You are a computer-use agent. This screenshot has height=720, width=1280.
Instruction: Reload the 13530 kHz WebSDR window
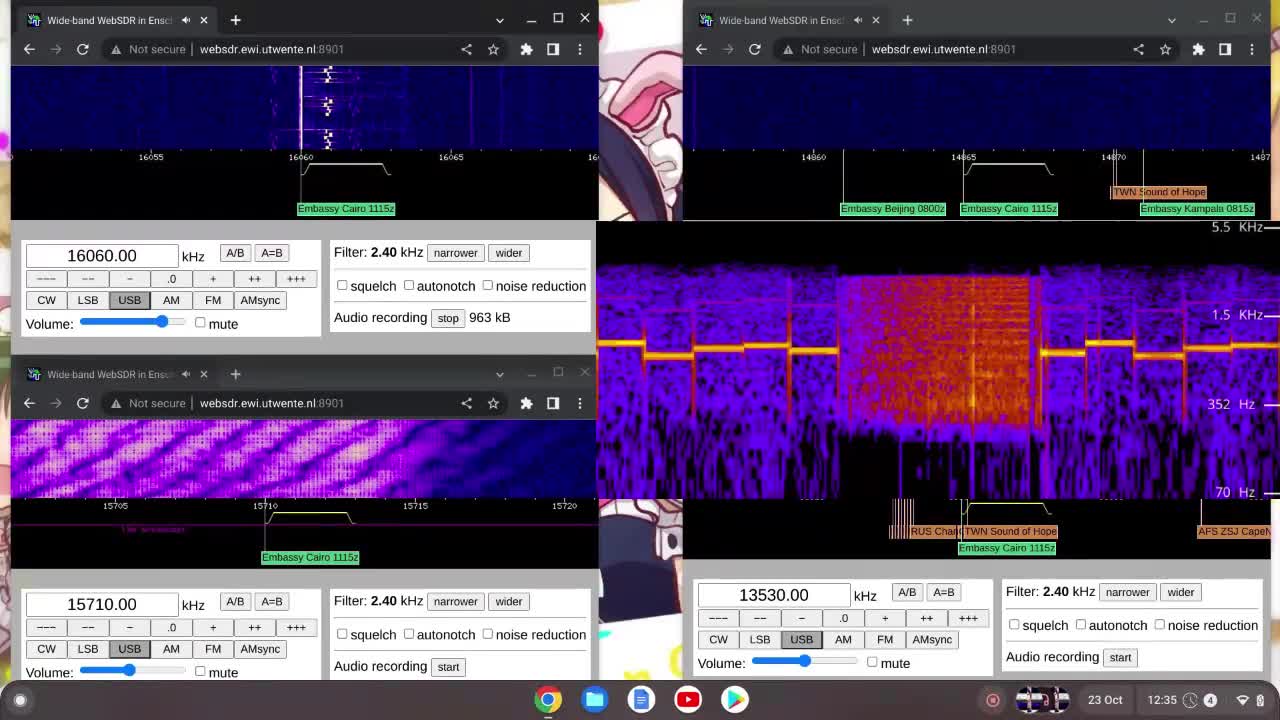coord(755,49)
